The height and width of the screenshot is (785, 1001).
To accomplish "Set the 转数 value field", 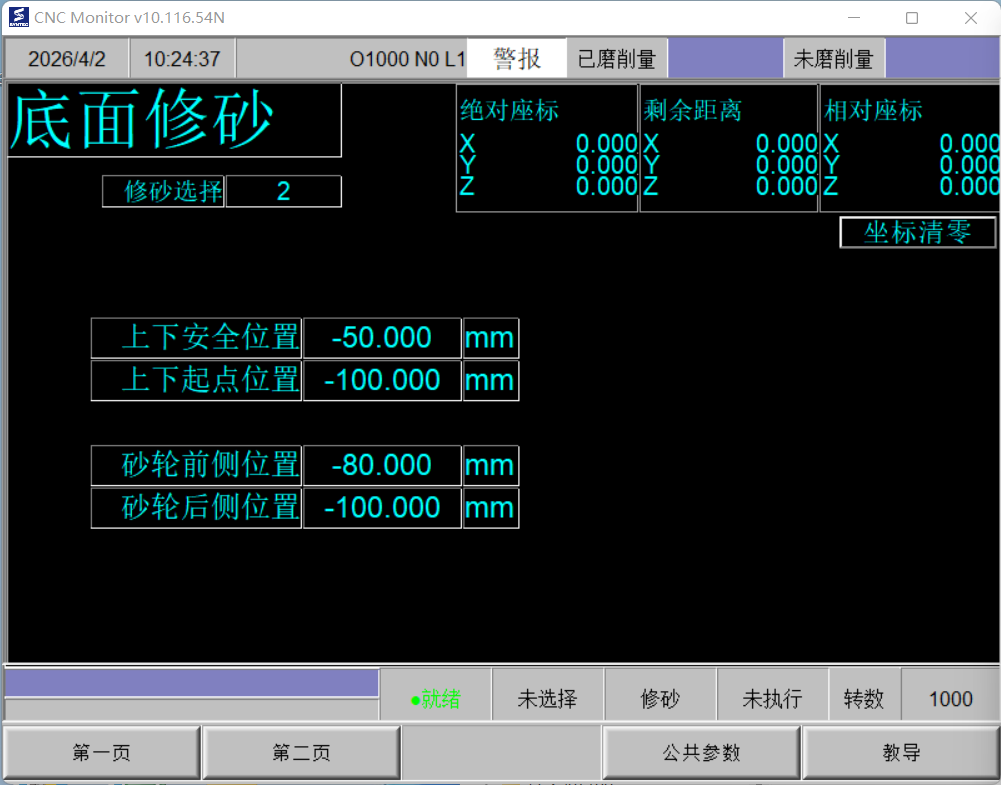I will click(950, 699).
